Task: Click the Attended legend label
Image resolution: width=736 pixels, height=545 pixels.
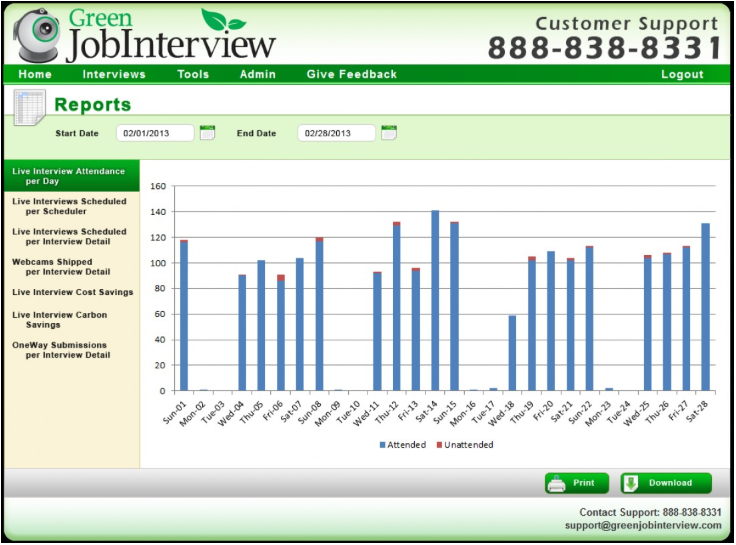Action: 406,445
